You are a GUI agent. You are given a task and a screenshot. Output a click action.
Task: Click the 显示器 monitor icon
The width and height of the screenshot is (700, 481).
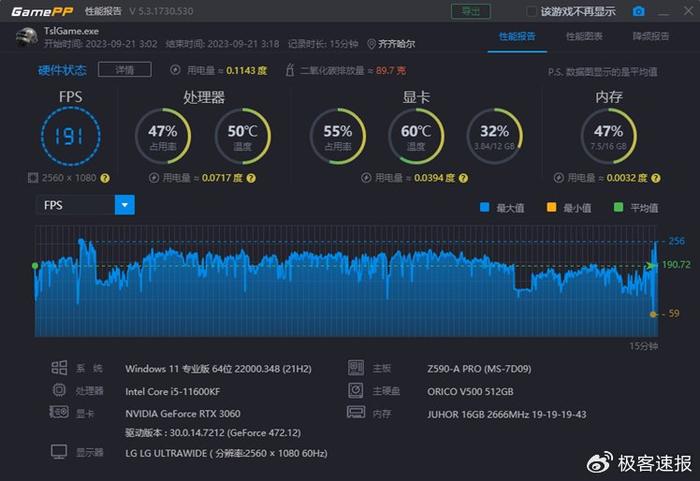pyautogui.click(x=59, y=452)
